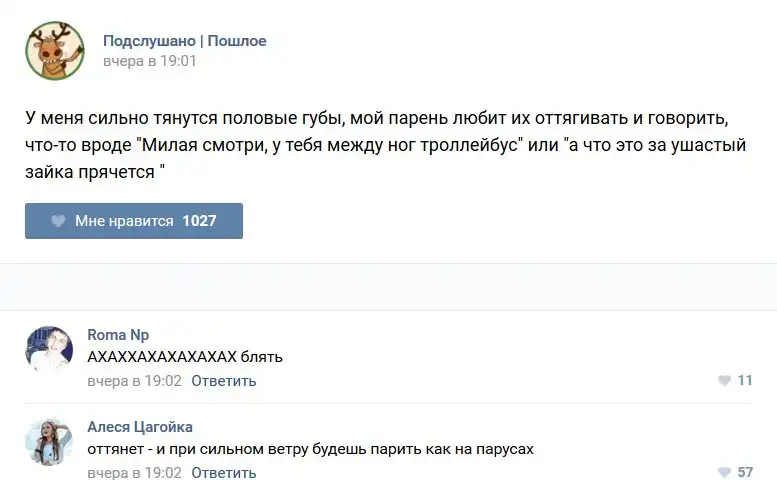Reply to Roma Np's comment via Ответить
777x480 pixels.
pyautogui.click(x=224, y=381)
